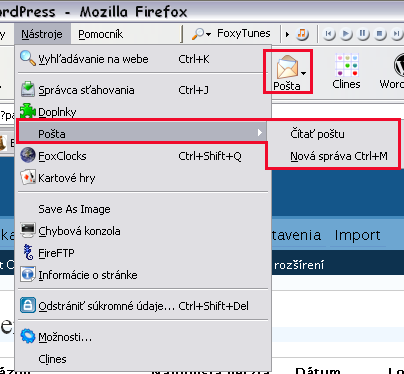Click Play in FoxyTunes controls

[x=347, y=34]
